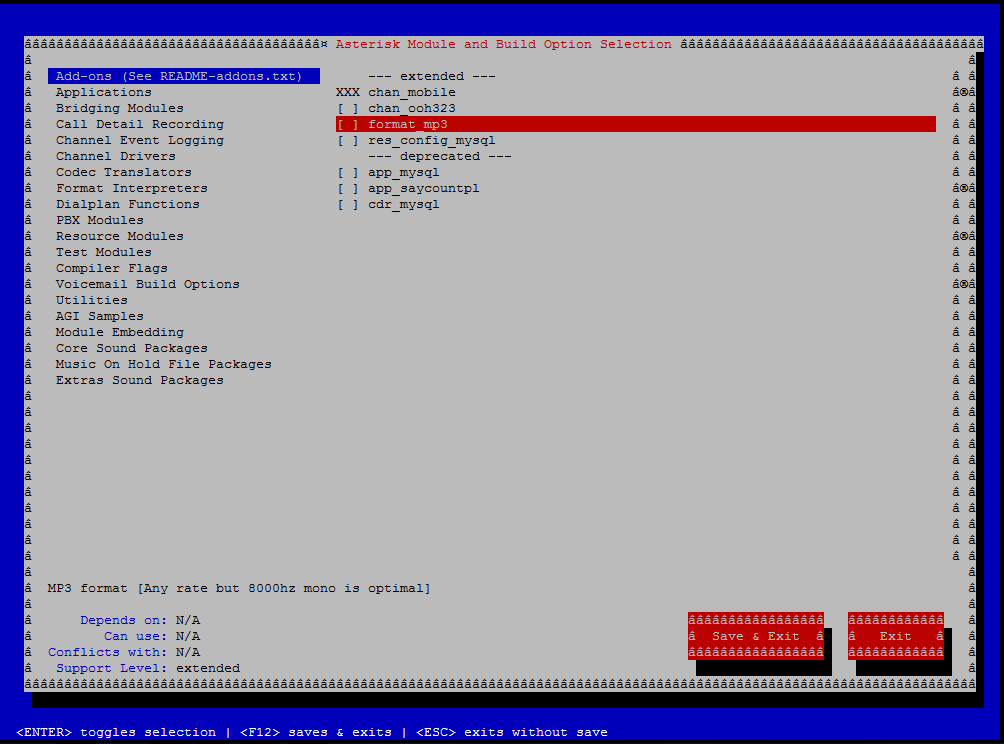Toggle res_config_mysql checkbox

(x=348, y=140)
